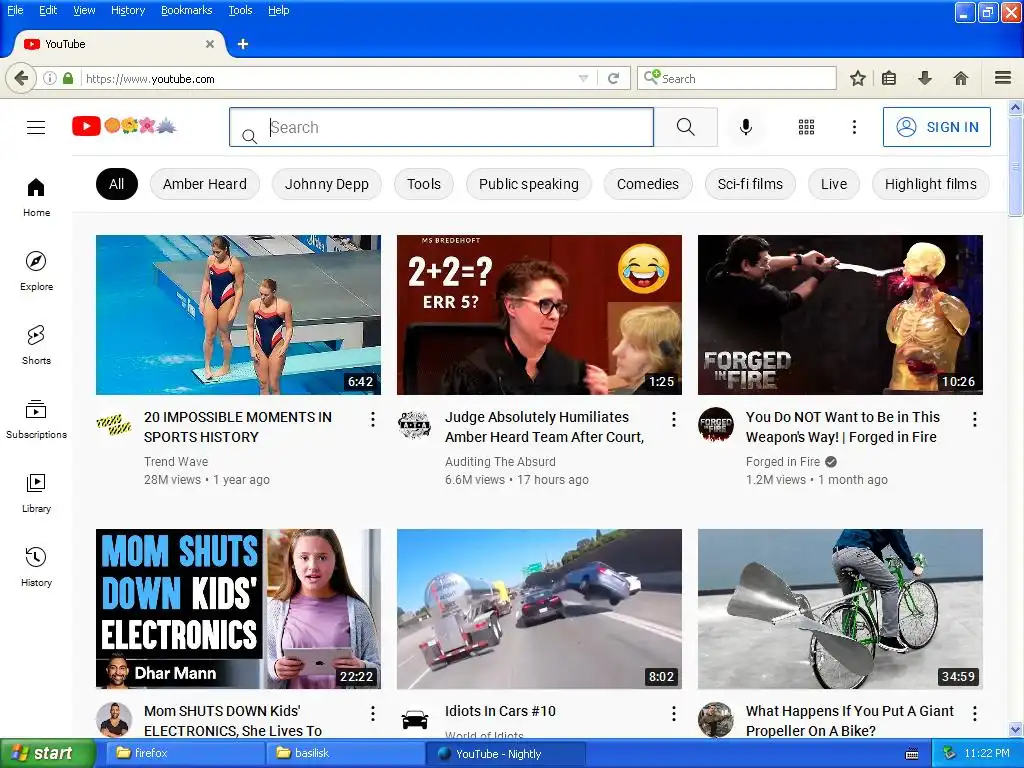Open the Bookmarks menu
This screenshot has width=1024, height=768.
(x=187, y=10)
